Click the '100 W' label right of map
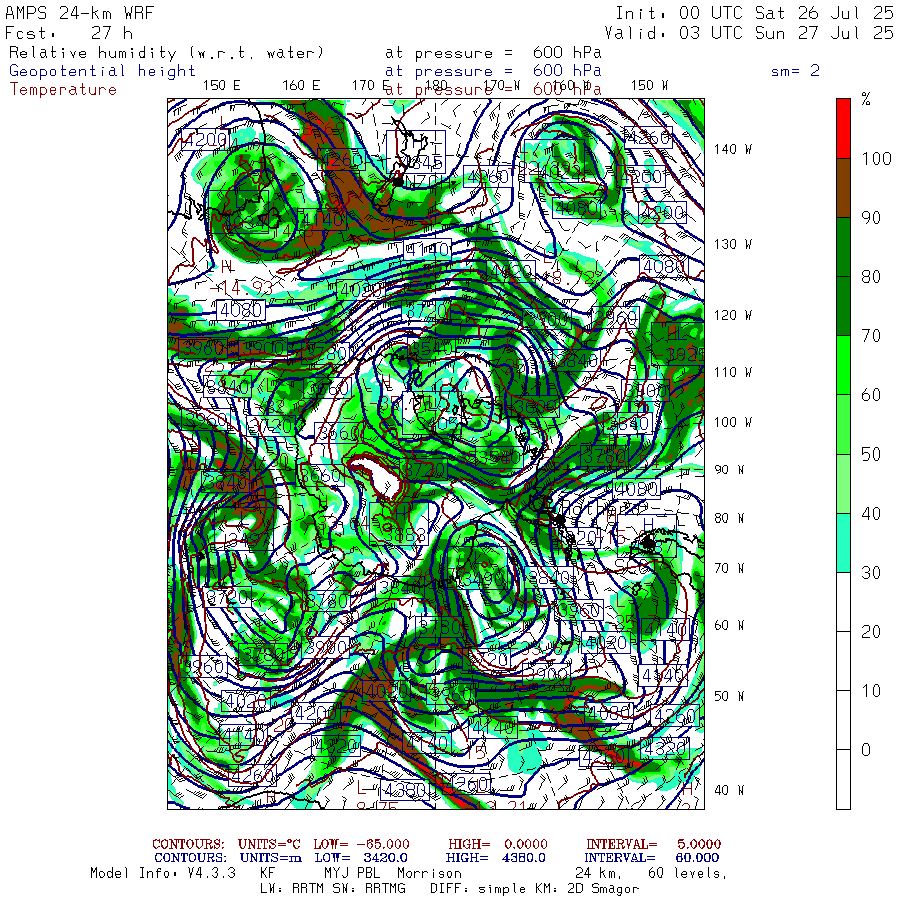Screen dimensions: 900x900 [x=732, y=422]
